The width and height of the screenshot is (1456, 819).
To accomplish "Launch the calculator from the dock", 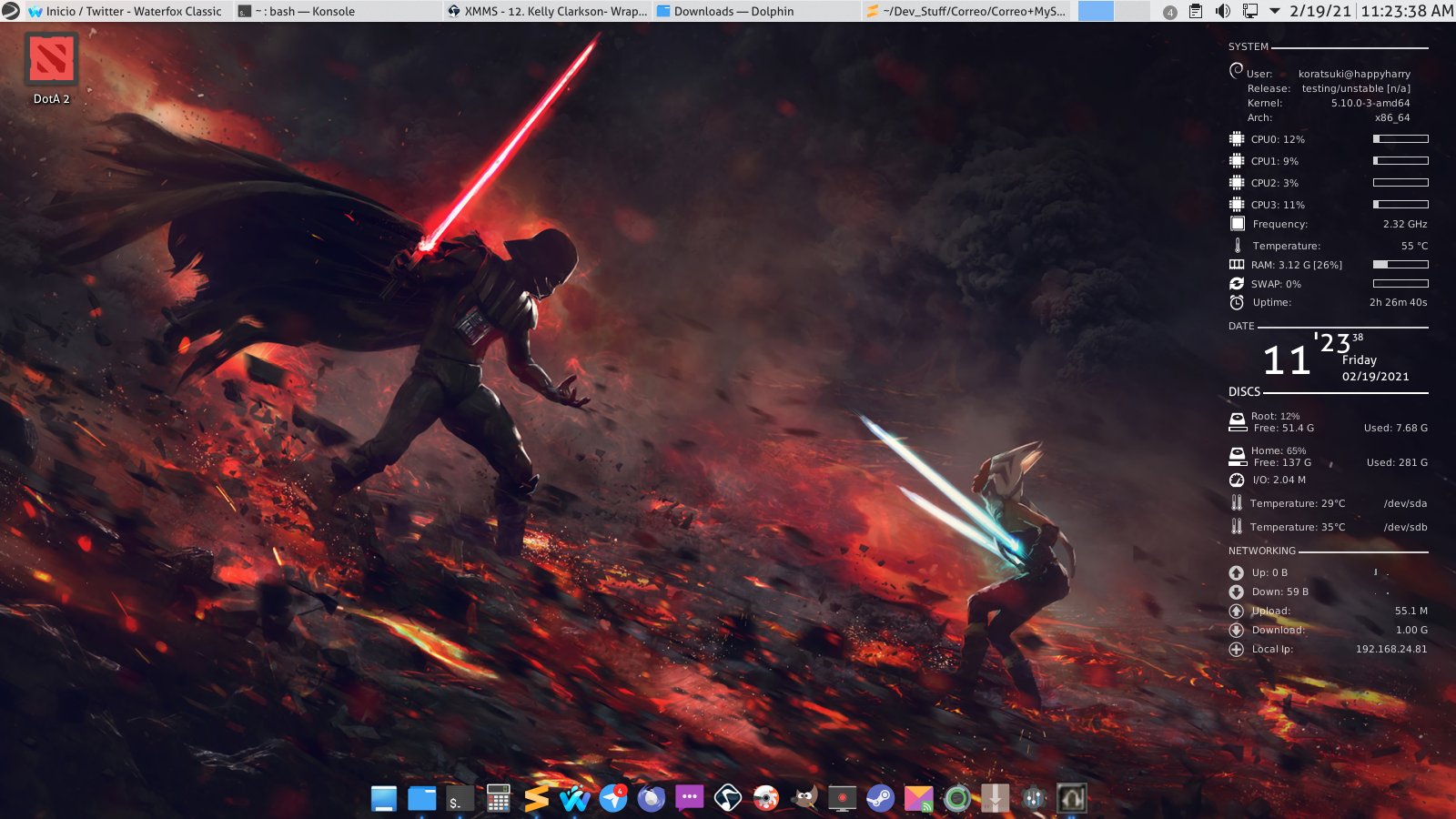I will coord(498,799).
